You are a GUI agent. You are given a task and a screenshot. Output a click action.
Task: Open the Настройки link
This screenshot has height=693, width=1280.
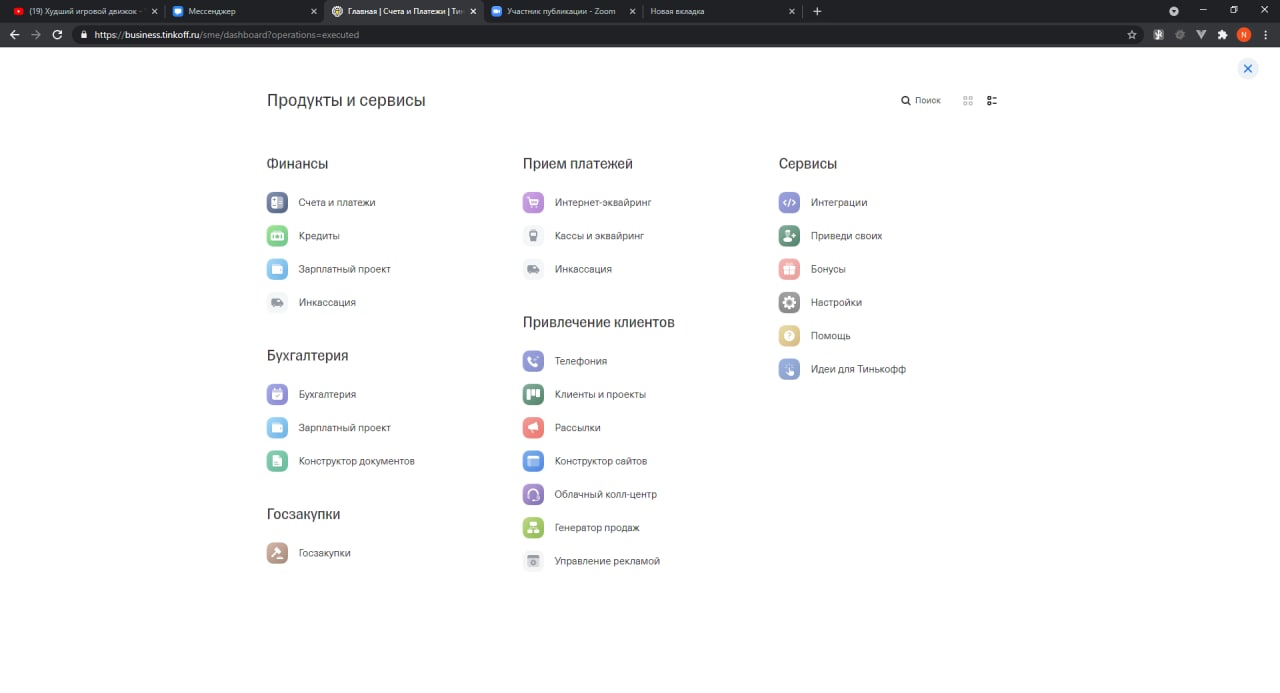[x=836, y=302]
